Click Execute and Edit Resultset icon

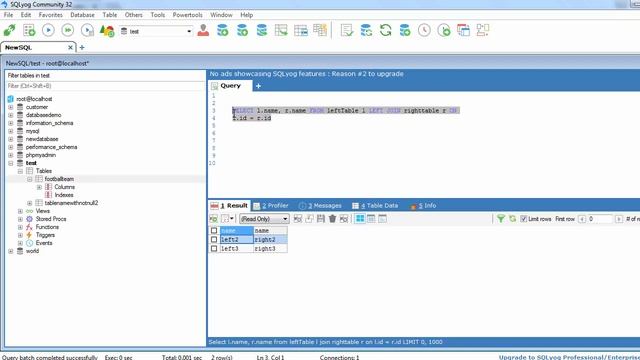click(87, 31)
